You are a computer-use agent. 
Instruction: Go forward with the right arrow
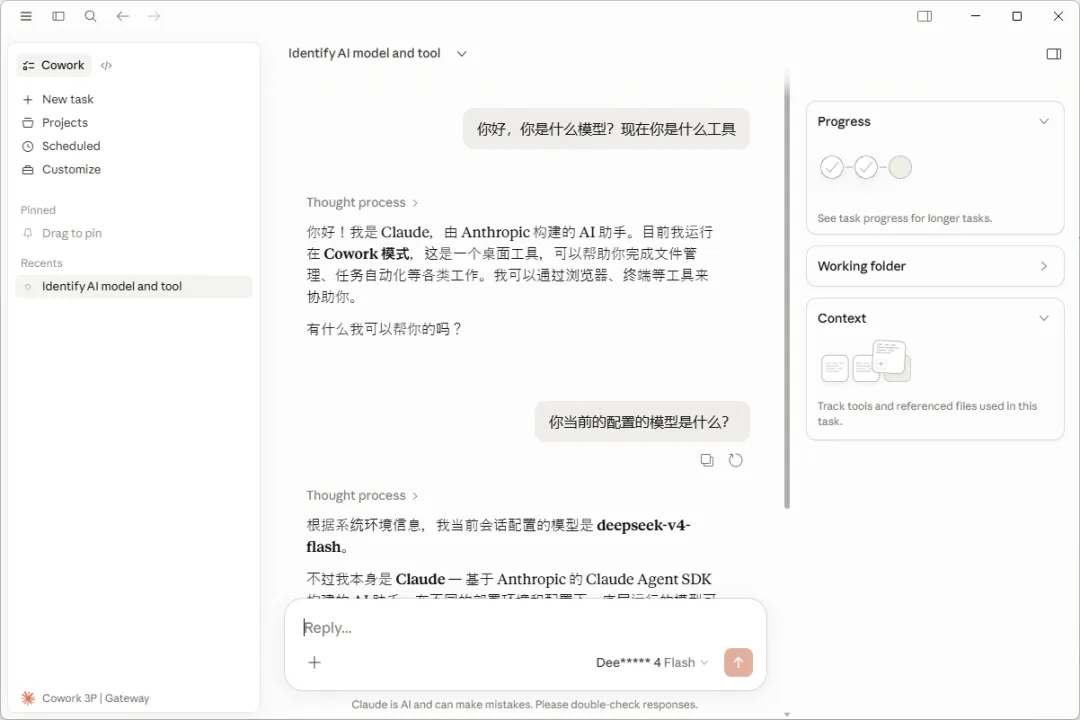tap(154, 16)
